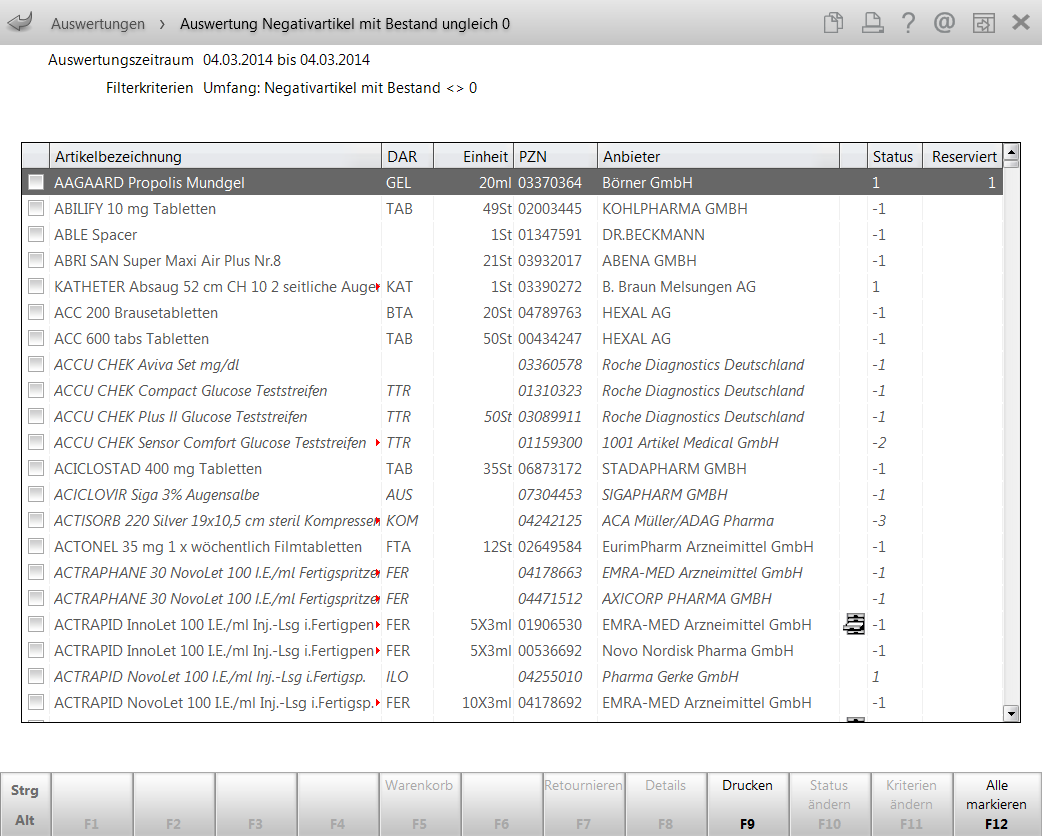Click the Drucken F9 button

747,804
